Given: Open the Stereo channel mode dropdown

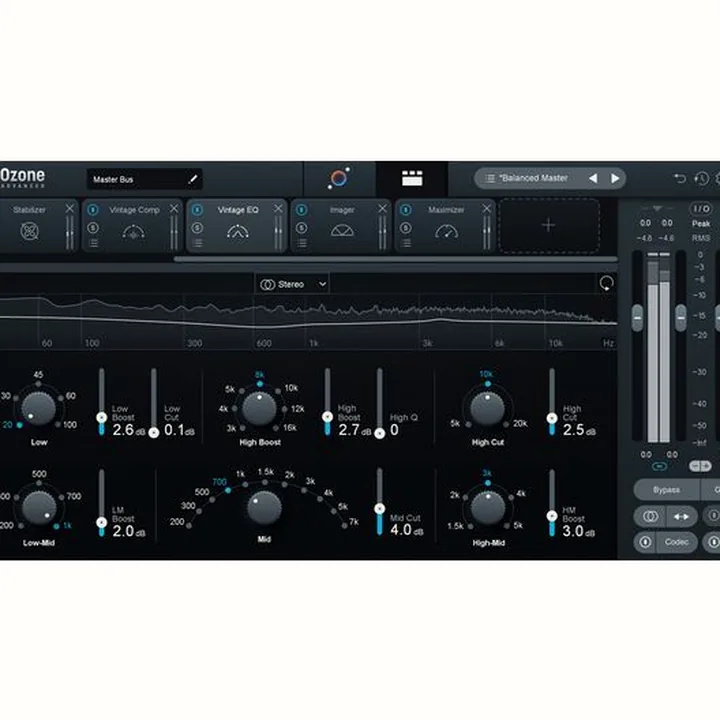Looking at the screenshot, I should 292,284.
